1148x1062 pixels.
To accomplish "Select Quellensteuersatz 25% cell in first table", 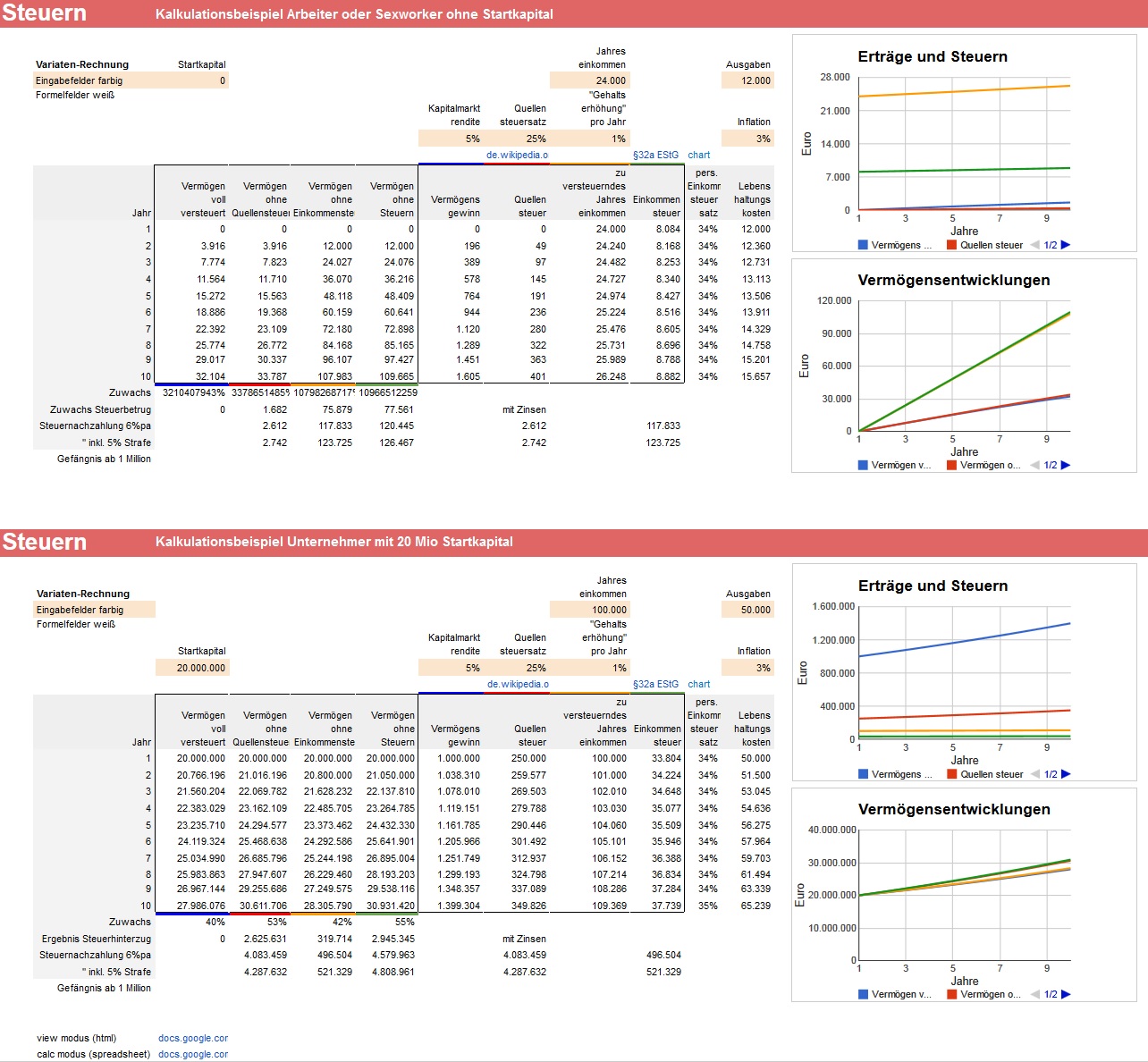I will pyautogui.click(x=516, y=139).
